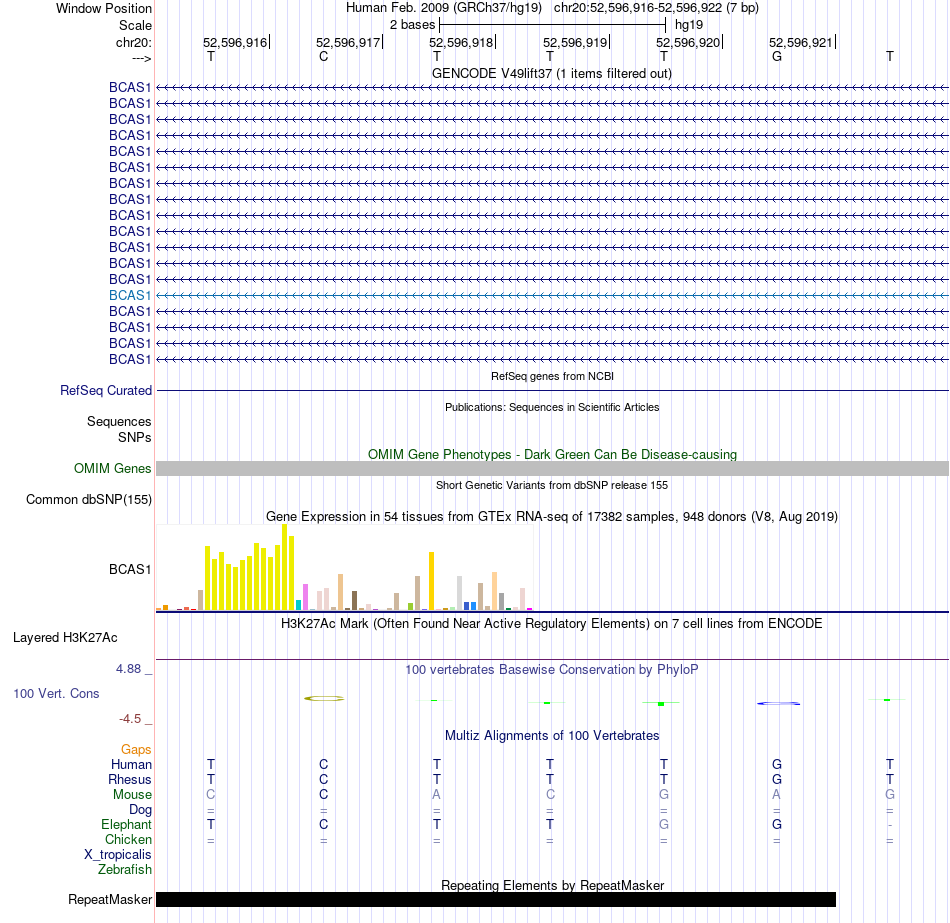950x923 pixels.
Task: Click the Mouse alignment base A under 52,596,918
Action: click(x=436, y=795)
